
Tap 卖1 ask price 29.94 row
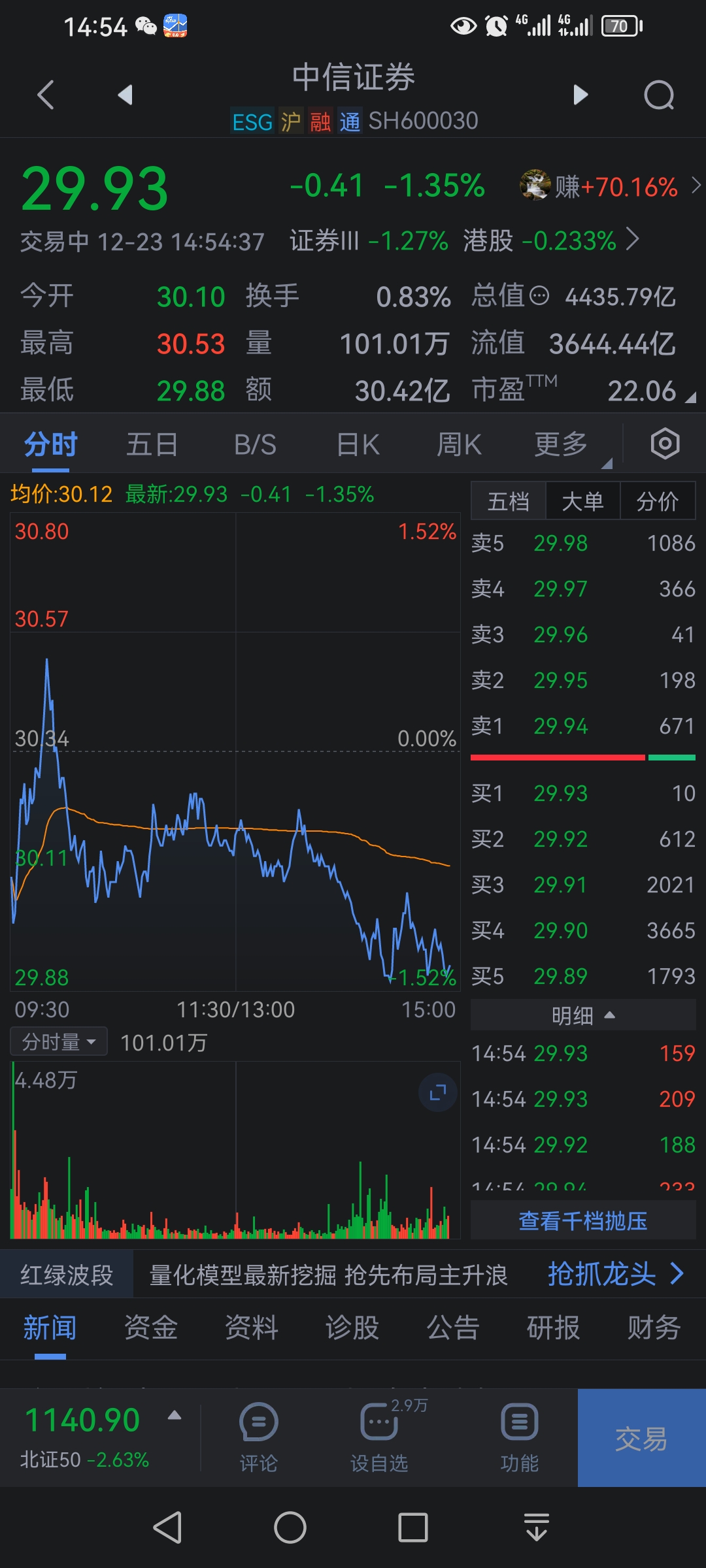(583, 726)
